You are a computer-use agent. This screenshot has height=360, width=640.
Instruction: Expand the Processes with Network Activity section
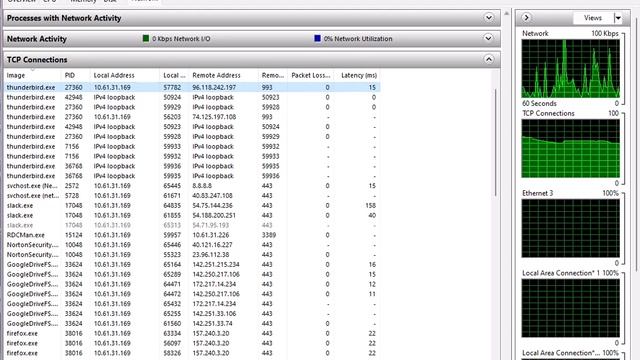click(x=489, y=18)
